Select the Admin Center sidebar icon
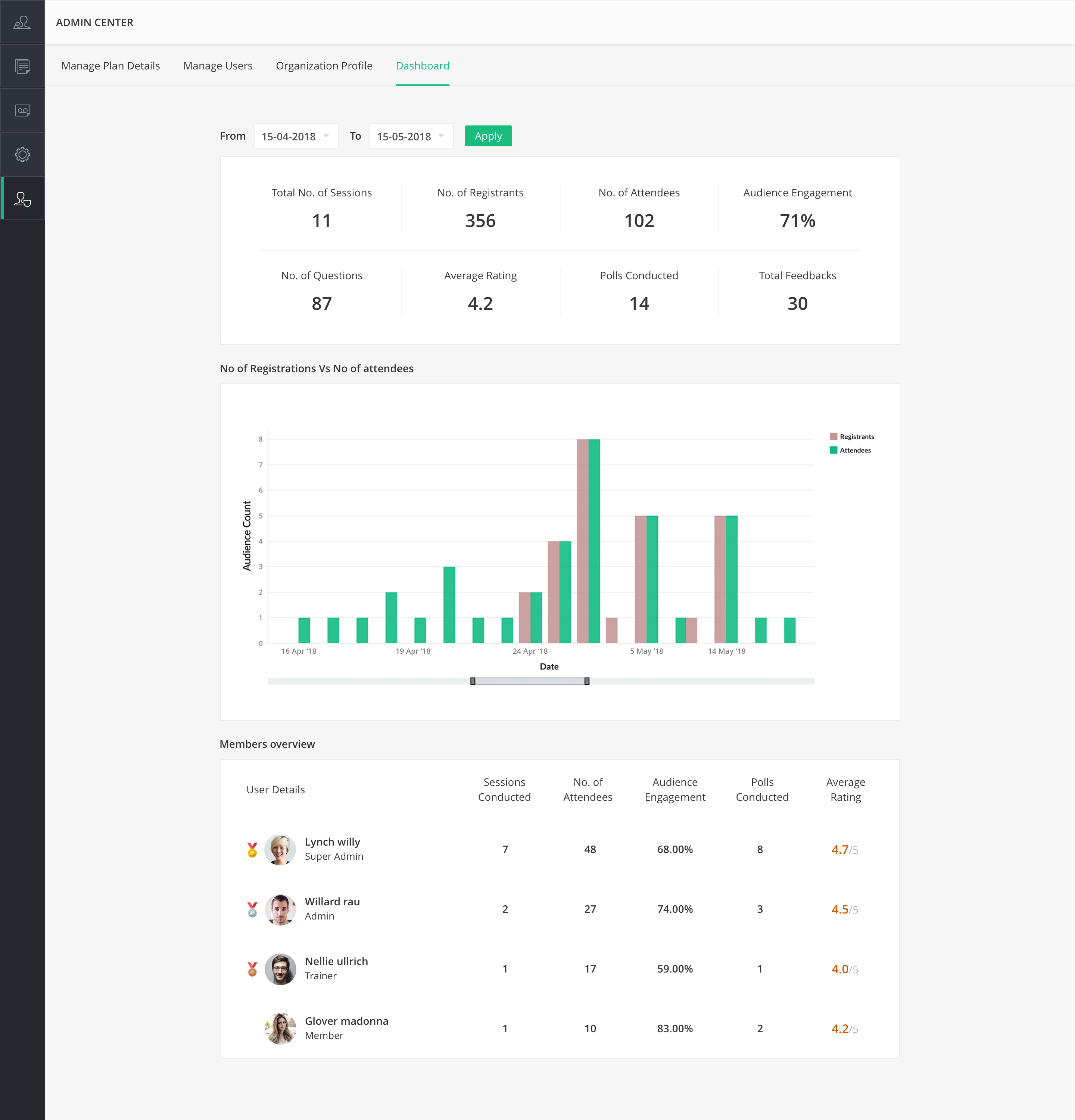Screen dimensions: 1075x1120 click(22, 198)
